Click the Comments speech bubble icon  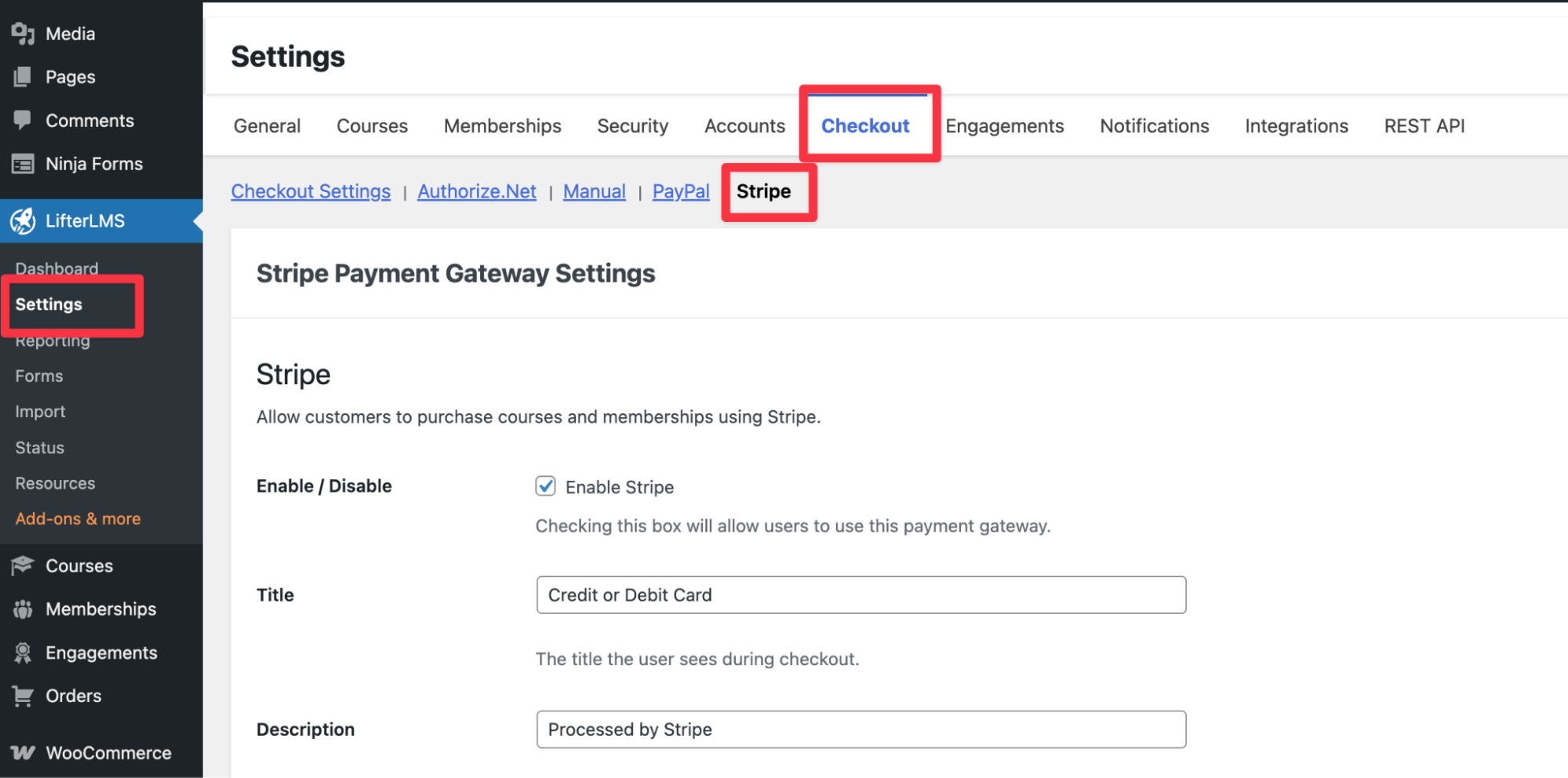click(x=23, y=120)
